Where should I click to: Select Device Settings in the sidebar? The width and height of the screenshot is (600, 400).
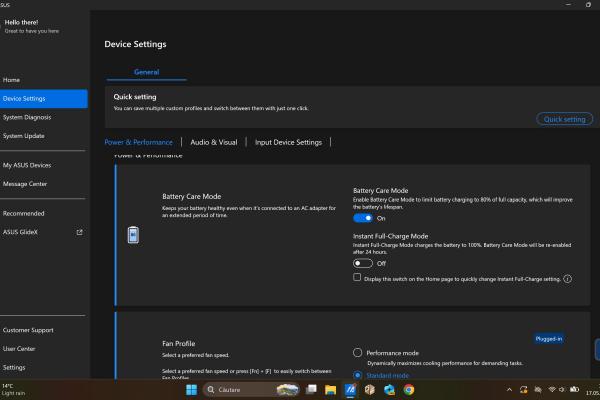coord(44,98)
